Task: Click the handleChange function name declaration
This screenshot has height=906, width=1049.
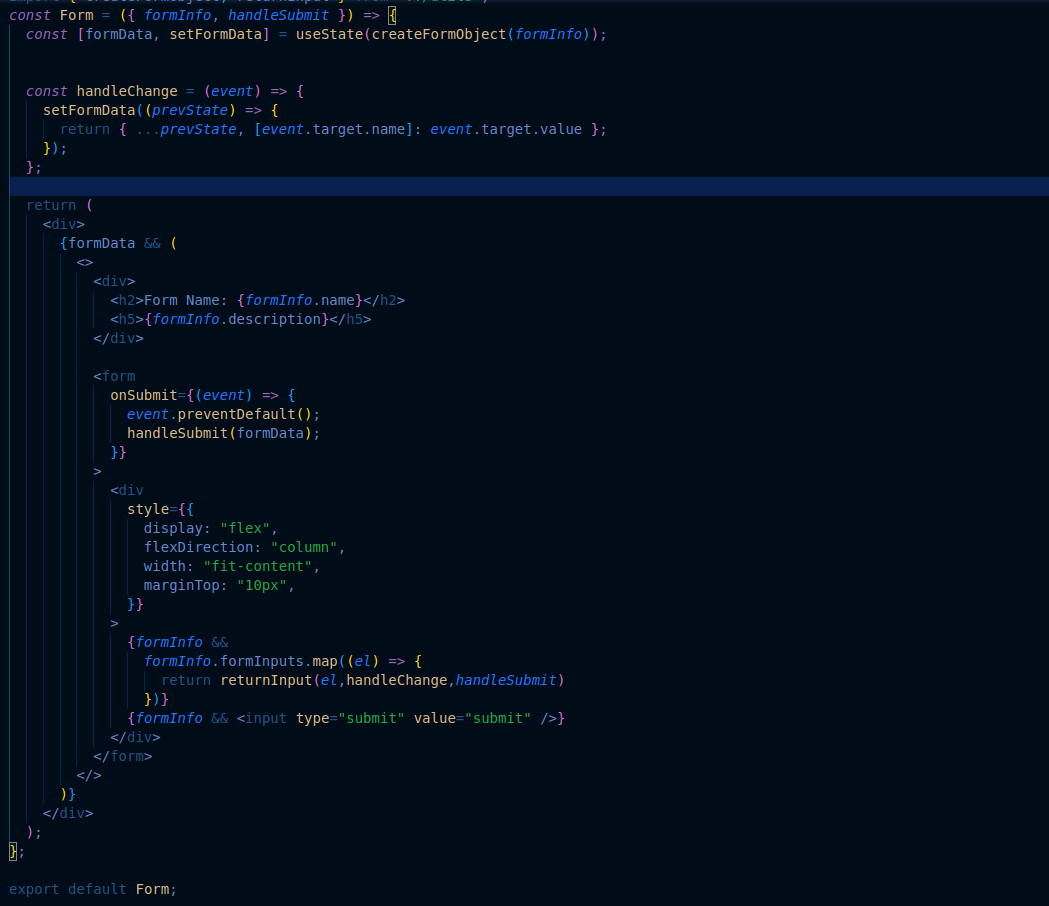Action: click(x=127, y=91)
